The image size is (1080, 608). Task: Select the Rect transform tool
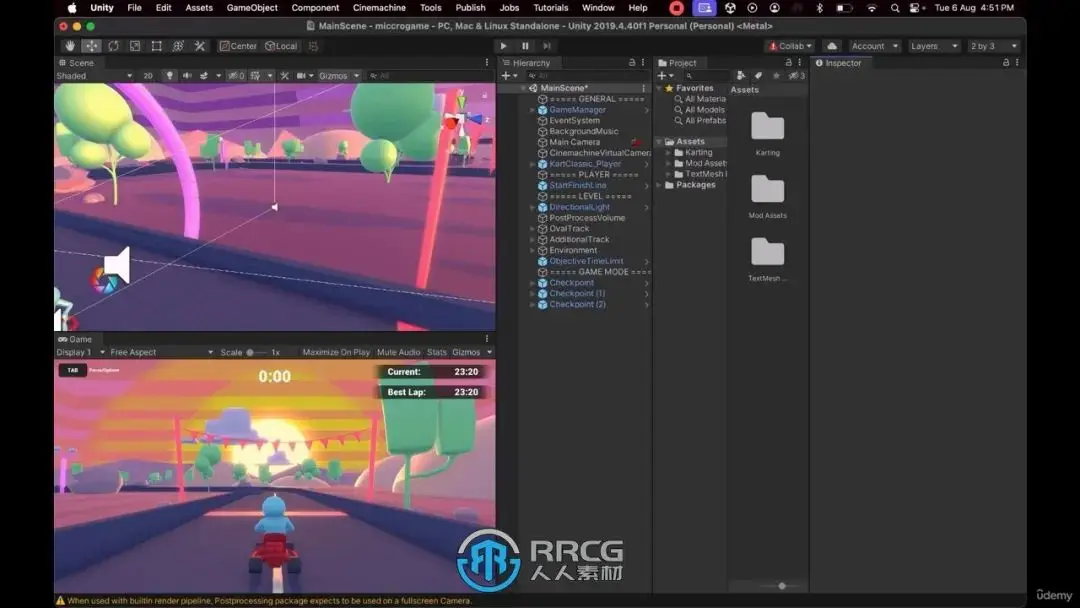click(x=156, y=46)
